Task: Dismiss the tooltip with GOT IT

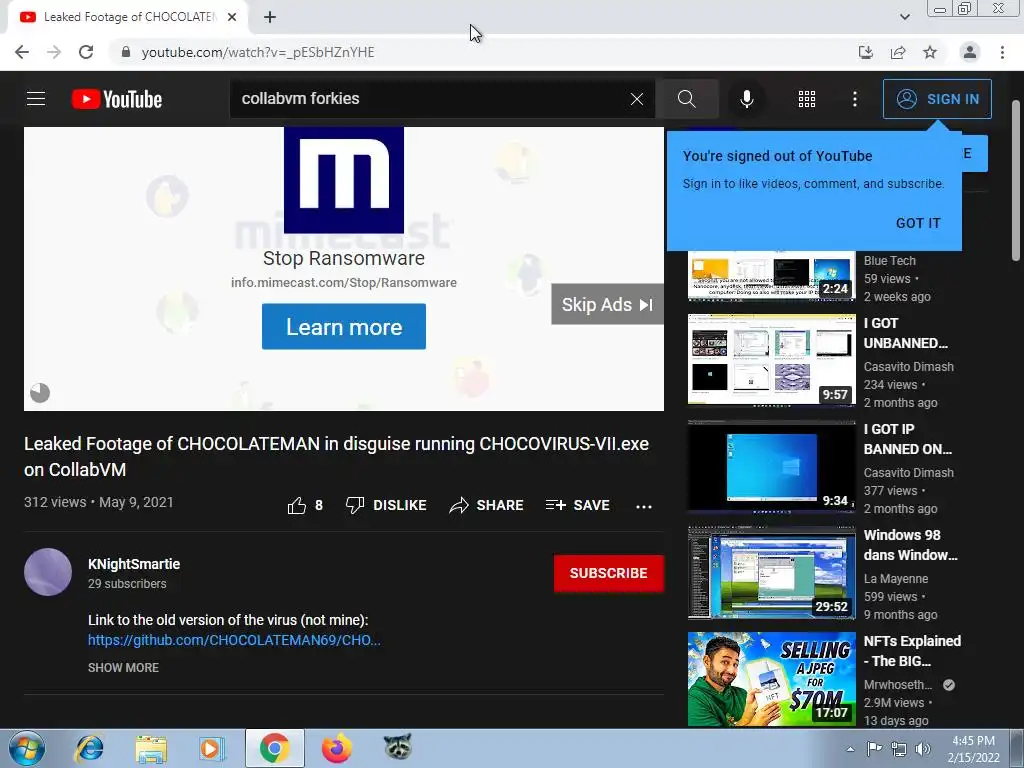Action: (x=918, y=223)
